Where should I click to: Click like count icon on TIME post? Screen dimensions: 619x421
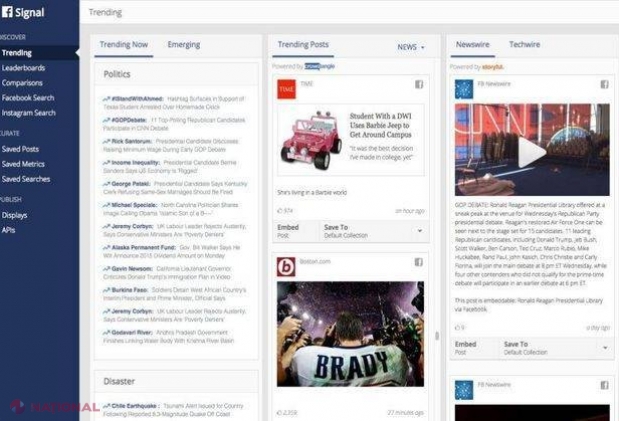[280, 210]
